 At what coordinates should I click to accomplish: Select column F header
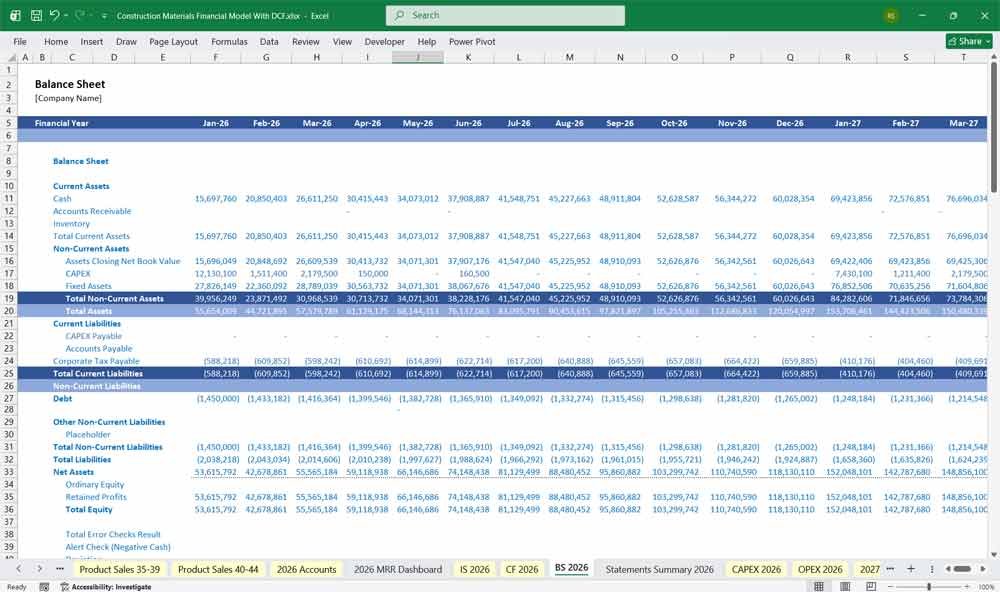click(216, 57)
